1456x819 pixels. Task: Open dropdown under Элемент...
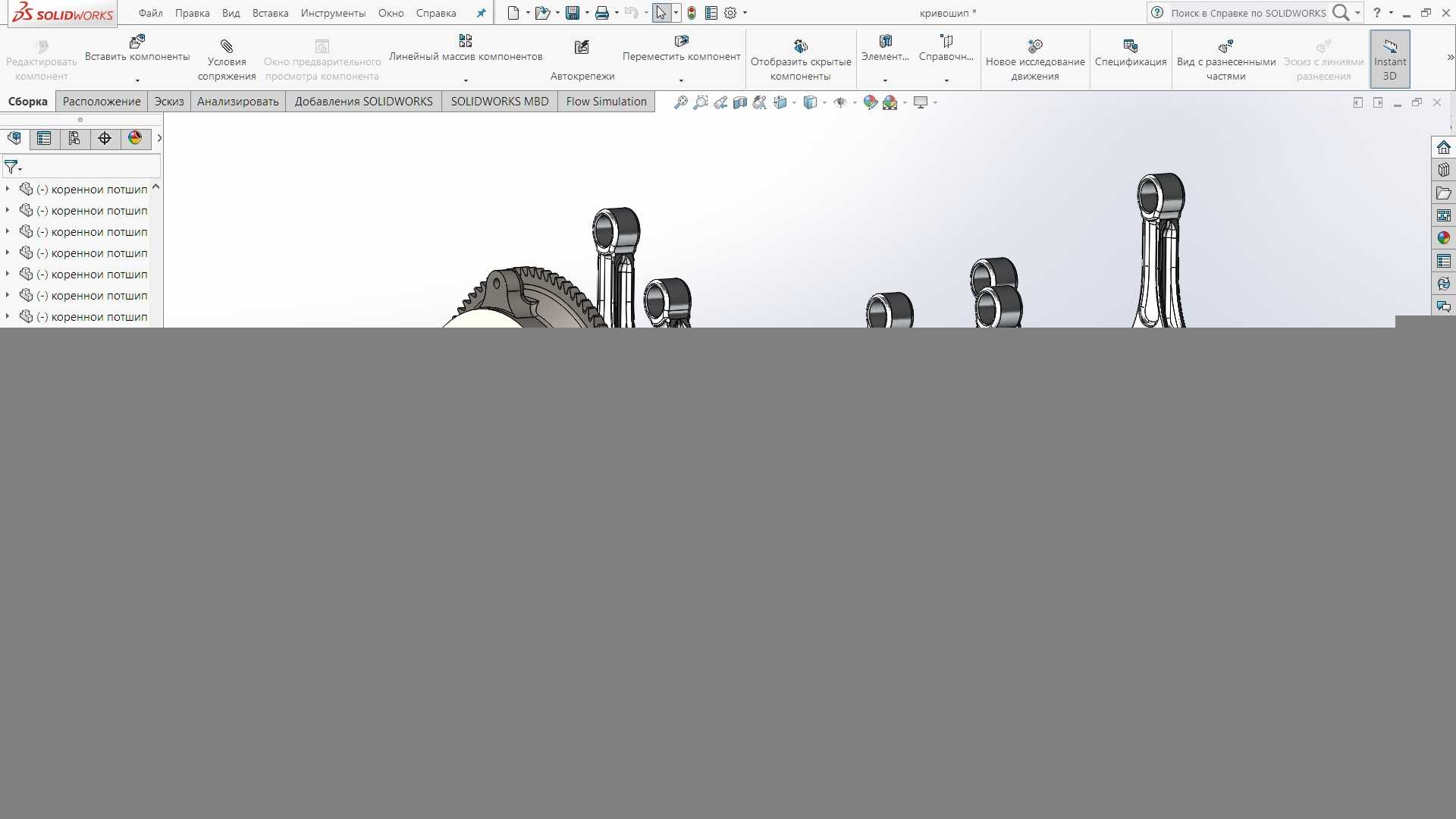click(x=885, y=80)
